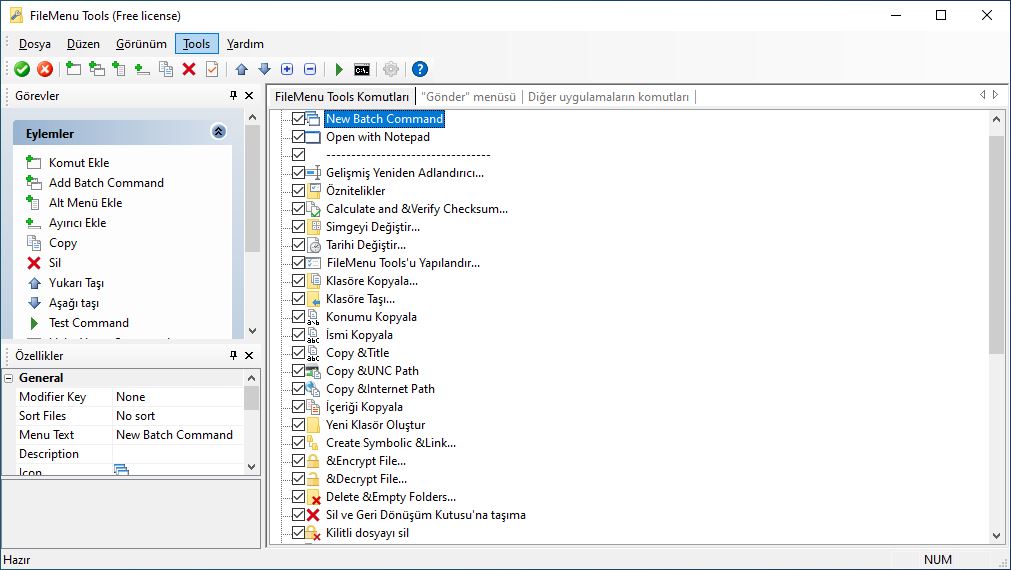Click the collapse all minus toolbar icon
Screen dimensions: 1011x570
coord(309,69)
